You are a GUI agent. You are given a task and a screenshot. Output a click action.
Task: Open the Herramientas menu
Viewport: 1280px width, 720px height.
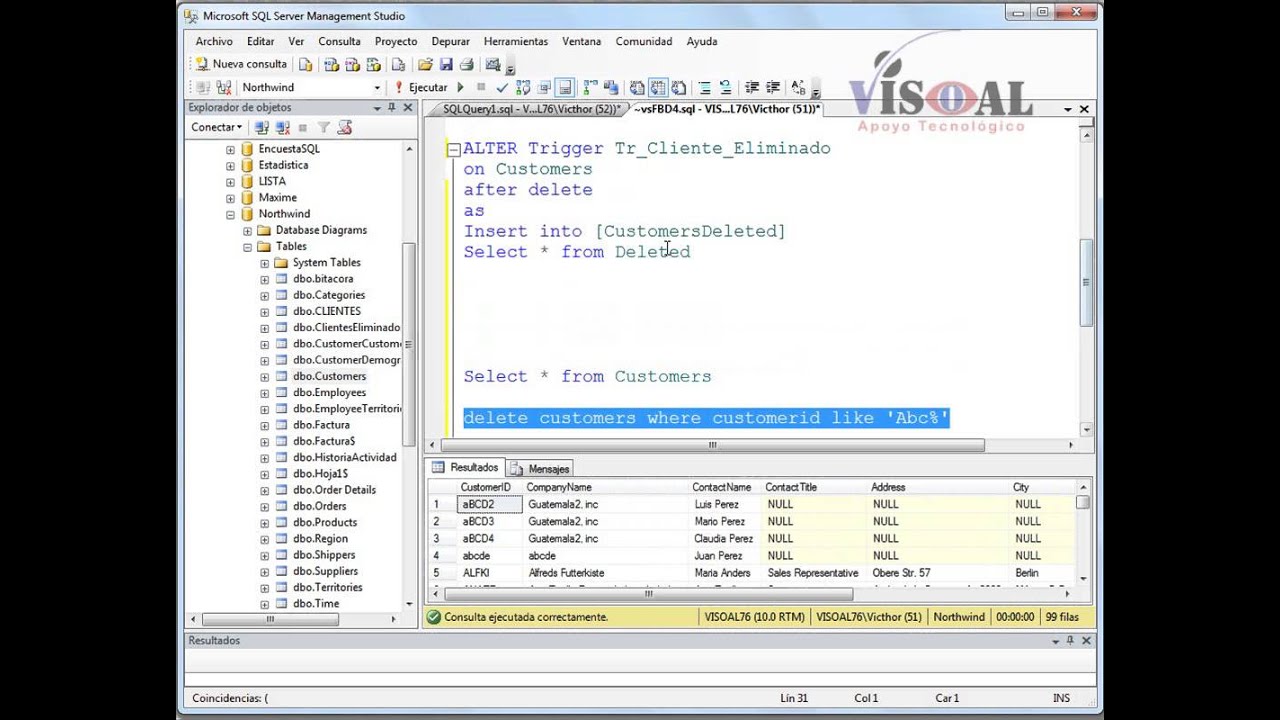(516, 41)
